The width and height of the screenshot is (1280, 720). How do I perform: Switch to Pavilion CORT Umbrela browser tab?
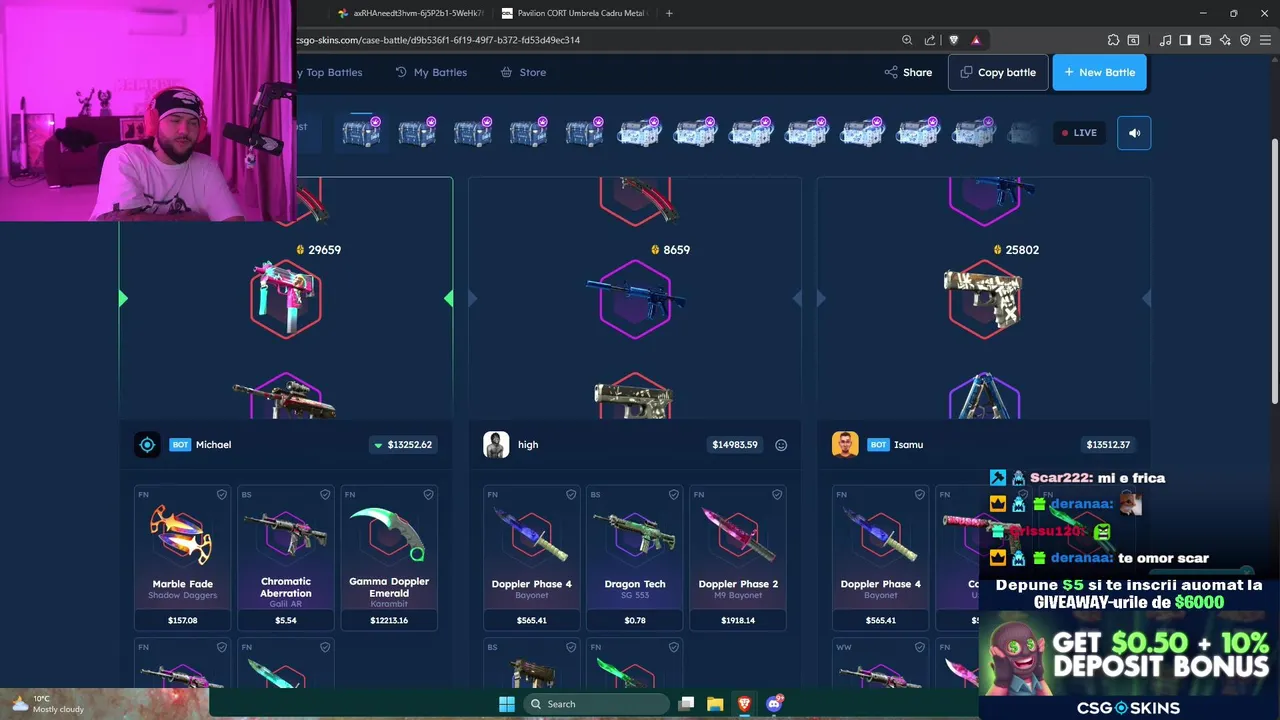(574, 13)
